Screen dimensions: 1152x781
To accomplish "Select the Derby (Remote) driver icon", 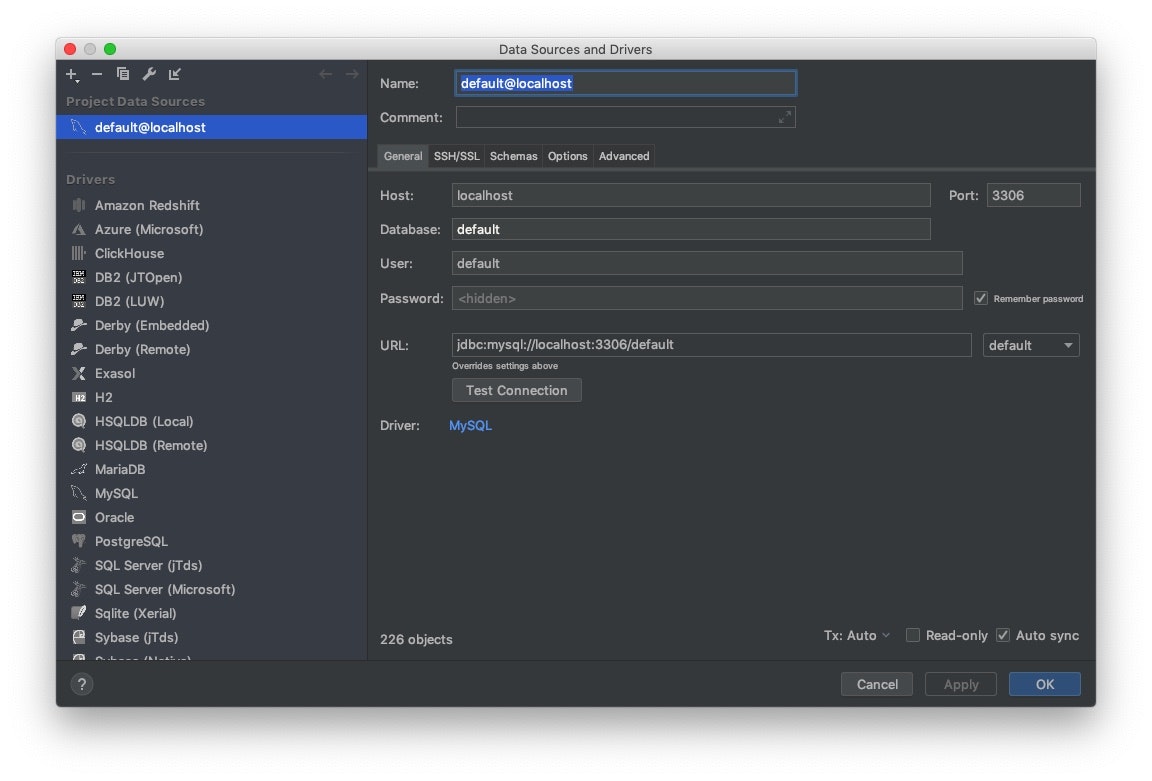I will (79, 349).
